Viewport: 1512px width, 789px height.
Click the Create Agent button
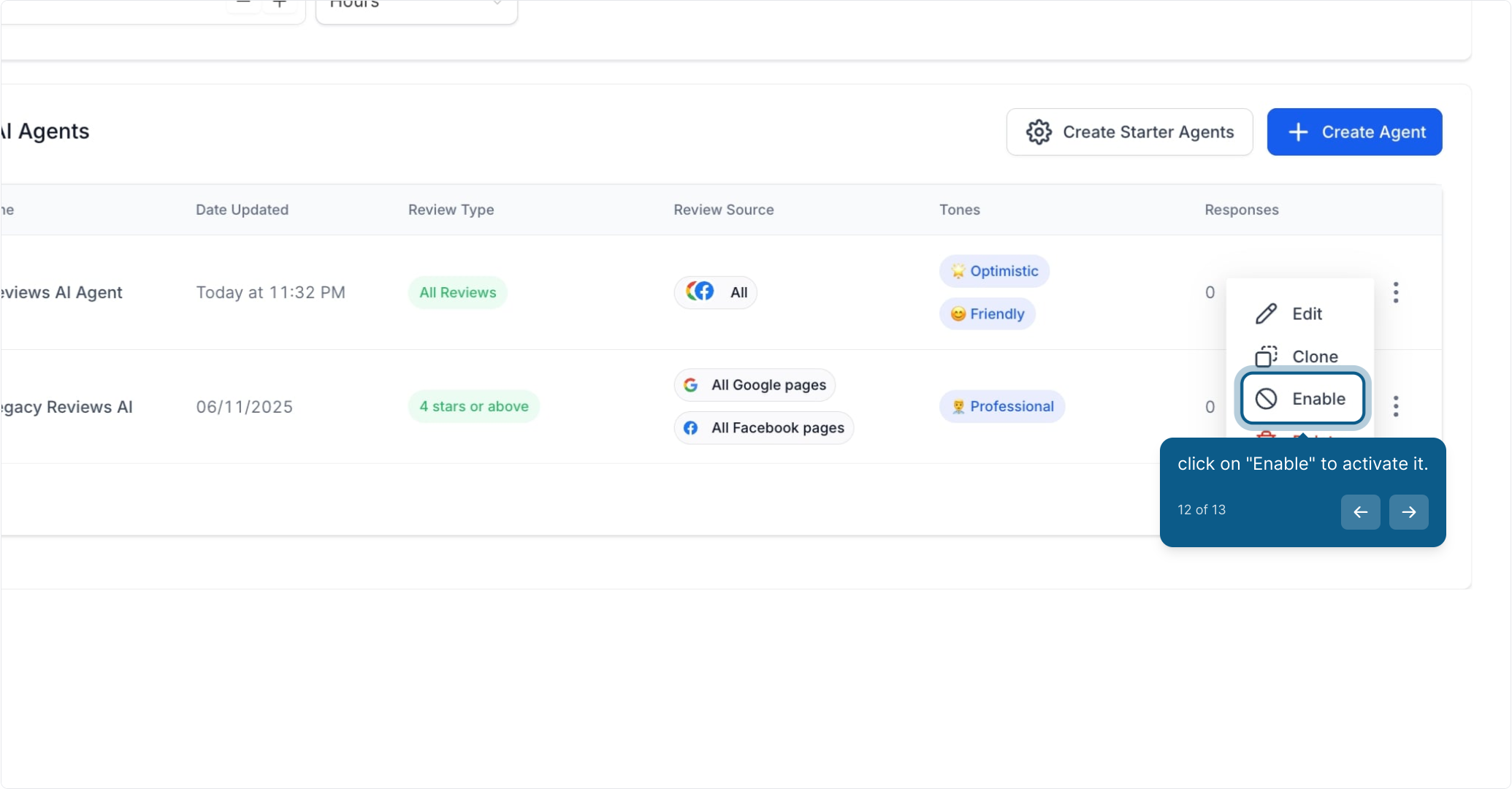(1354, 132)
